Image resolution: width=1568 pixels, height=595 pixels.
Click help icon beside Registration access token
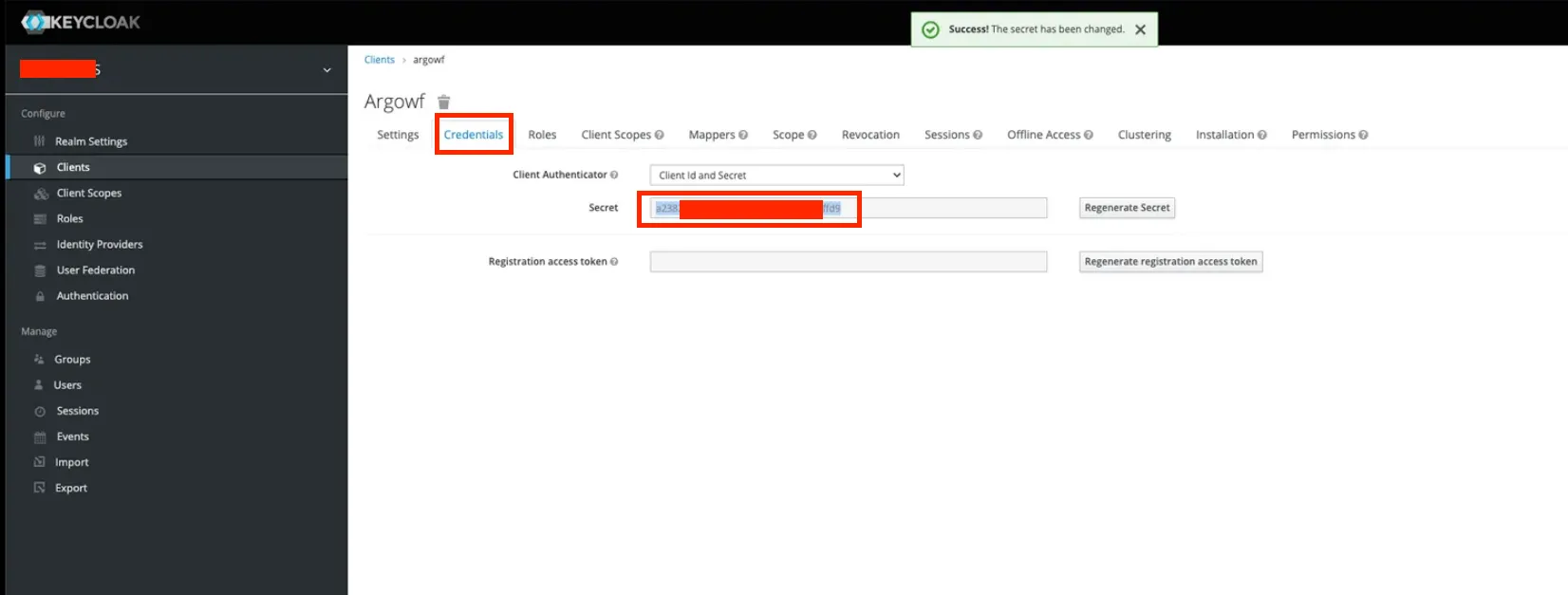coord(614,262)
